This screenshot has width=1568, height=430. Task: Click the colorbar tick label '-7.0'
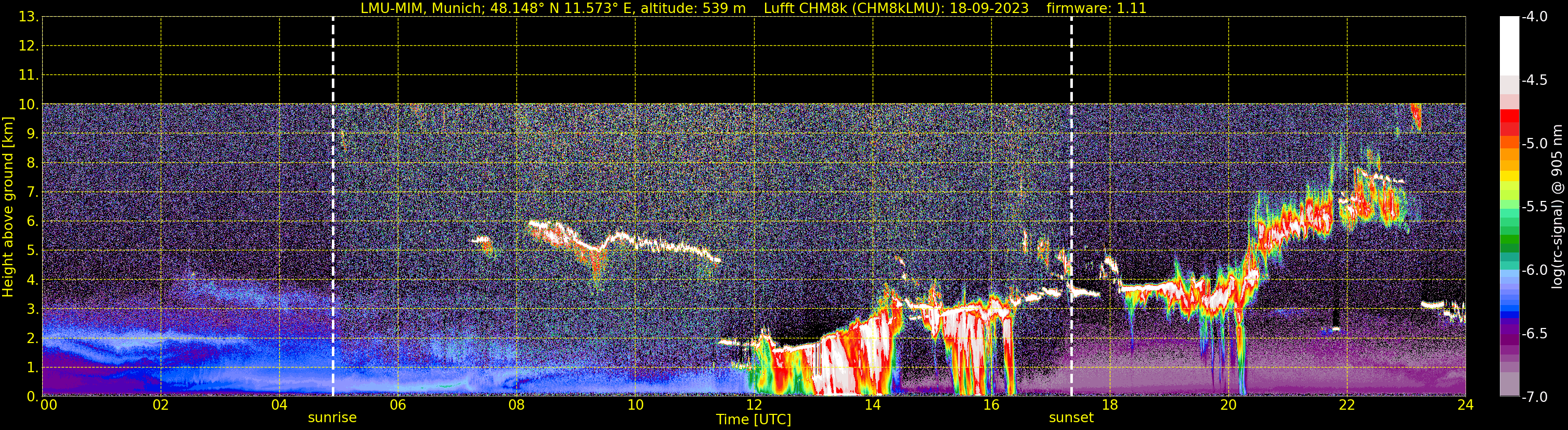click(x=1535, y=397)
